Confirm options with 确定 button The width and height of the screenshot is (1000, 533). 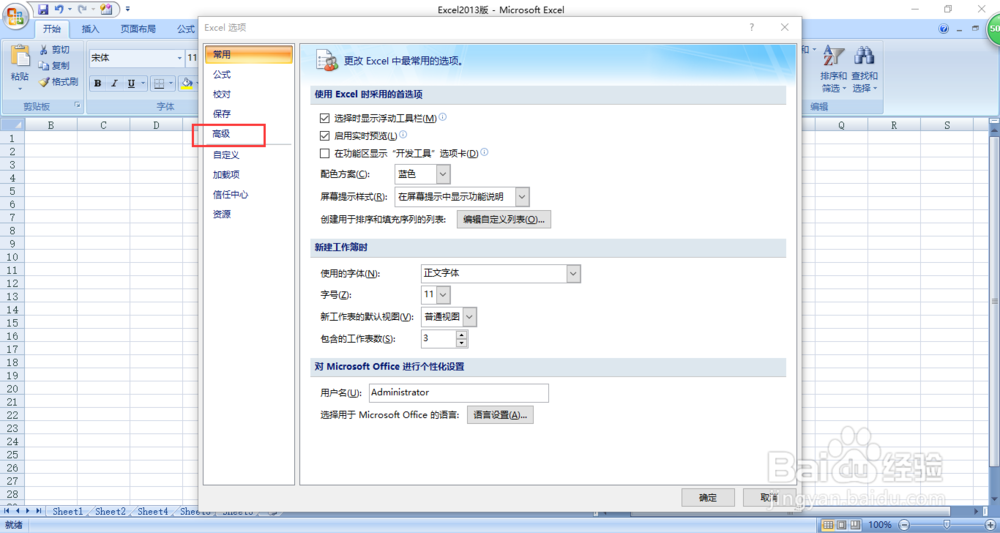point(708,498)
